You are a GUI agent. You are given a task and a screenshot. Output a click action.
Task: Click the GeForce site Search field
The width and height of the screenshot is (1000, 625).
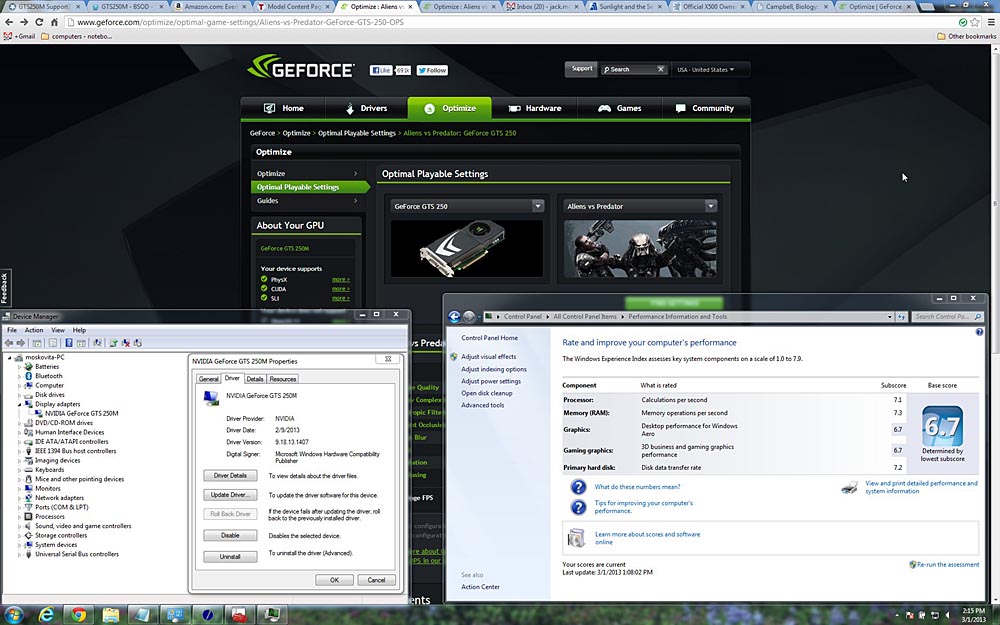click(x=631, y=70)
